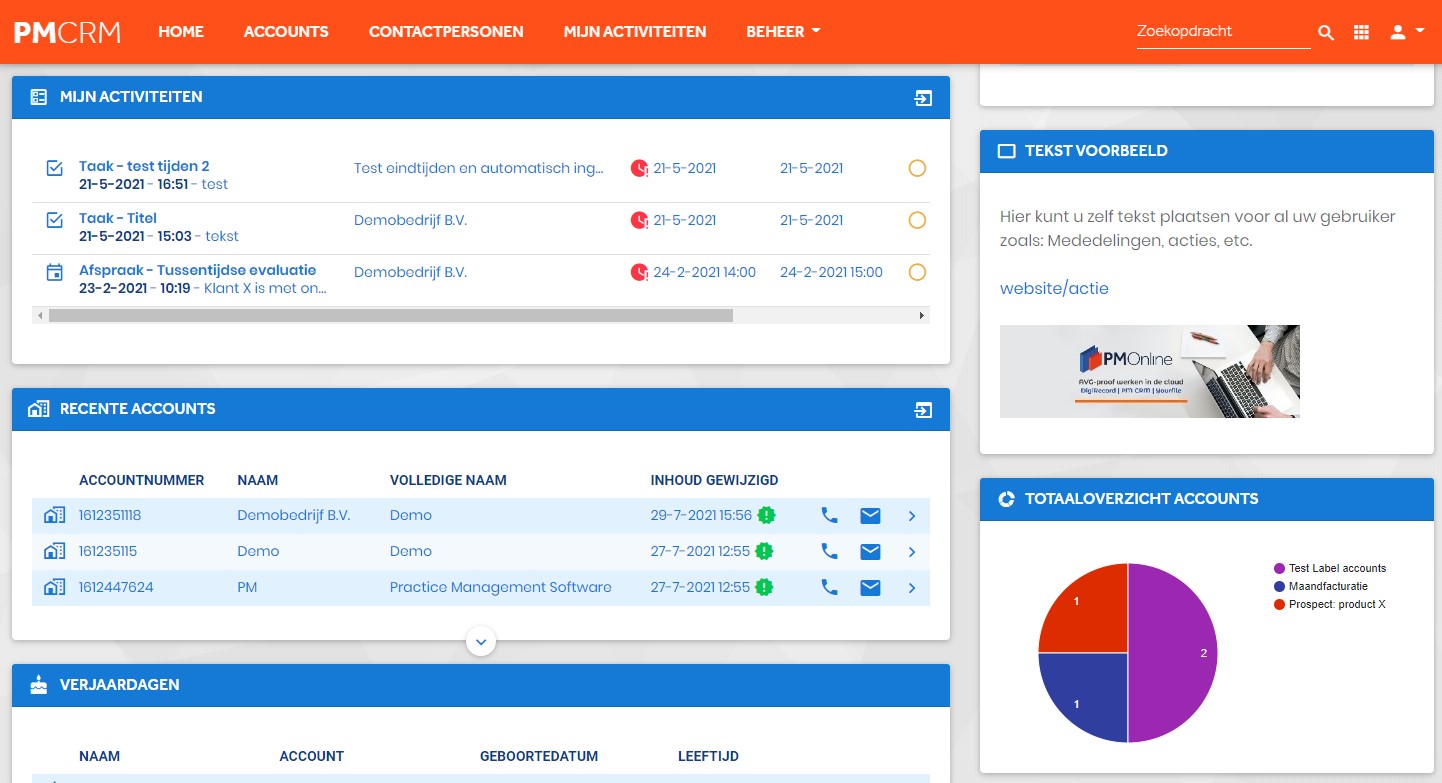1442x783 pixels.
Task: Open the apps grid icon
Action: click(1361, 32)
